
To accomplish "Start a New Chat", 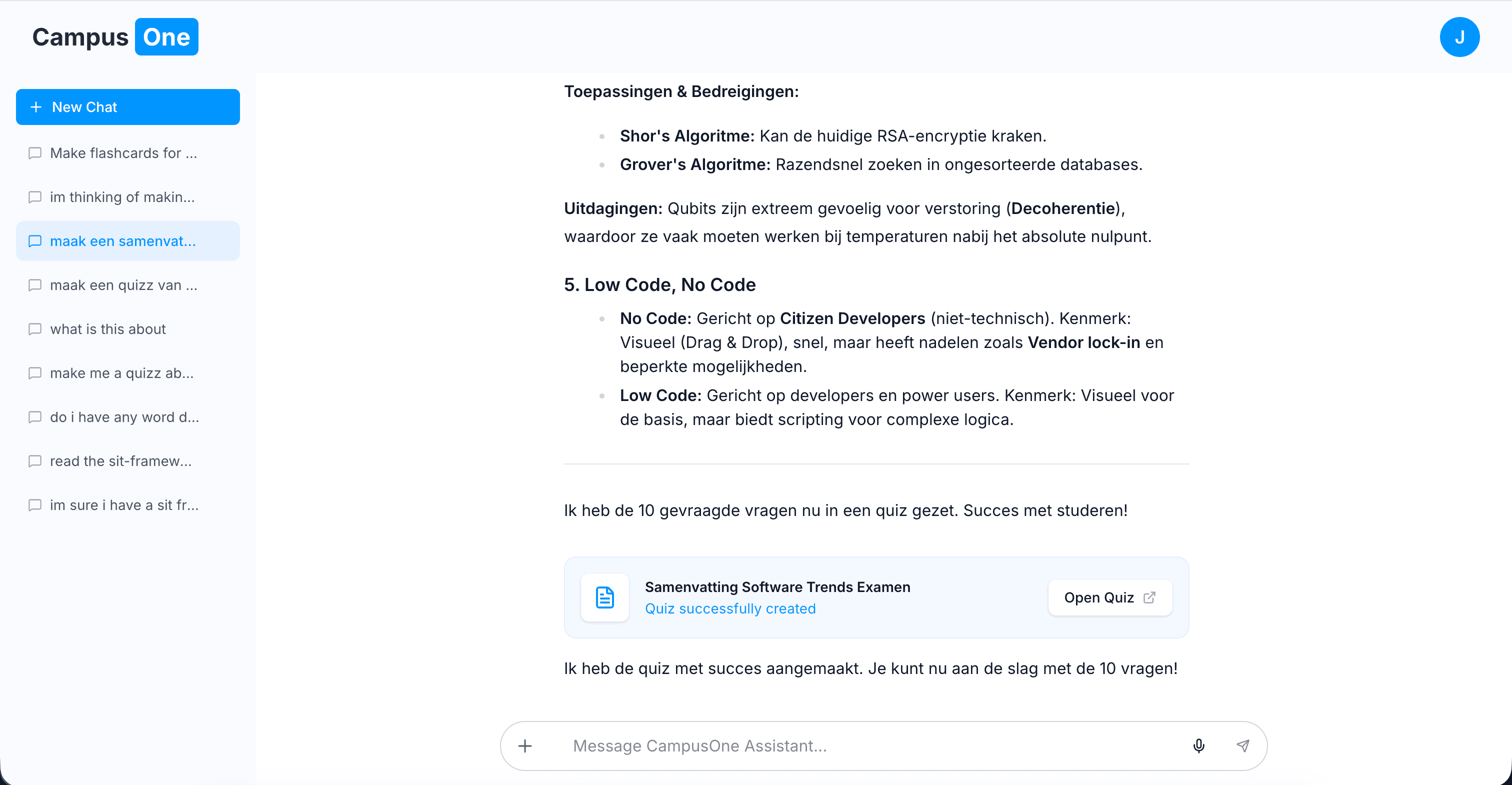I will 127,107.
